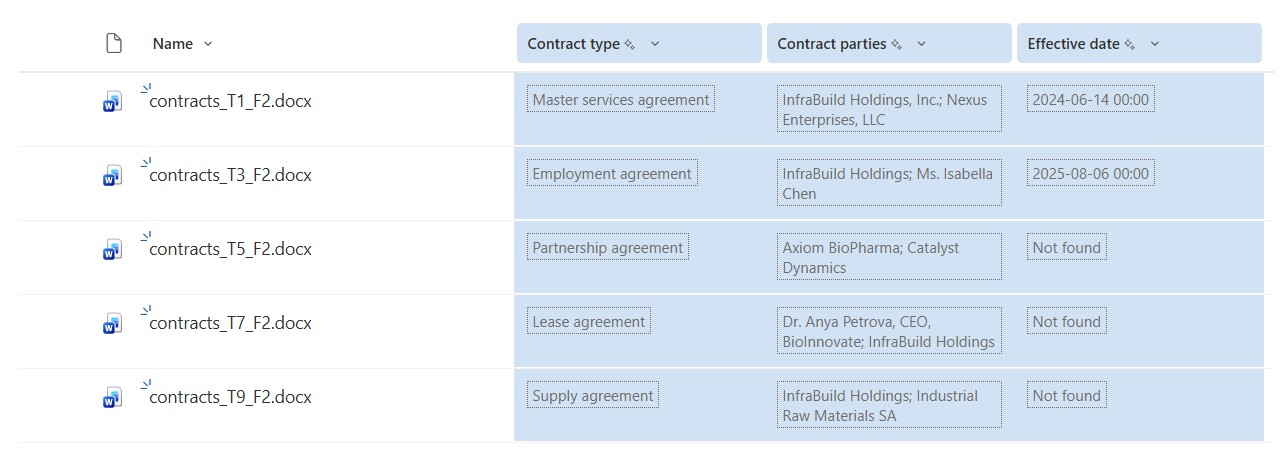Open the Contract type column dropdown arrow

(655, 44)
